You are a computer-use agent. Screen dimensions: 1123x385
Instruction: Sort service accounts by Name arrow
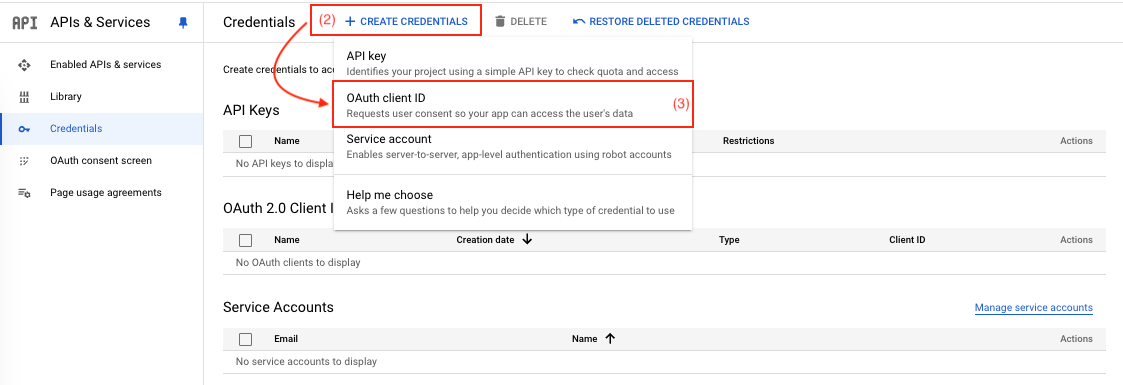coord(610,338)
